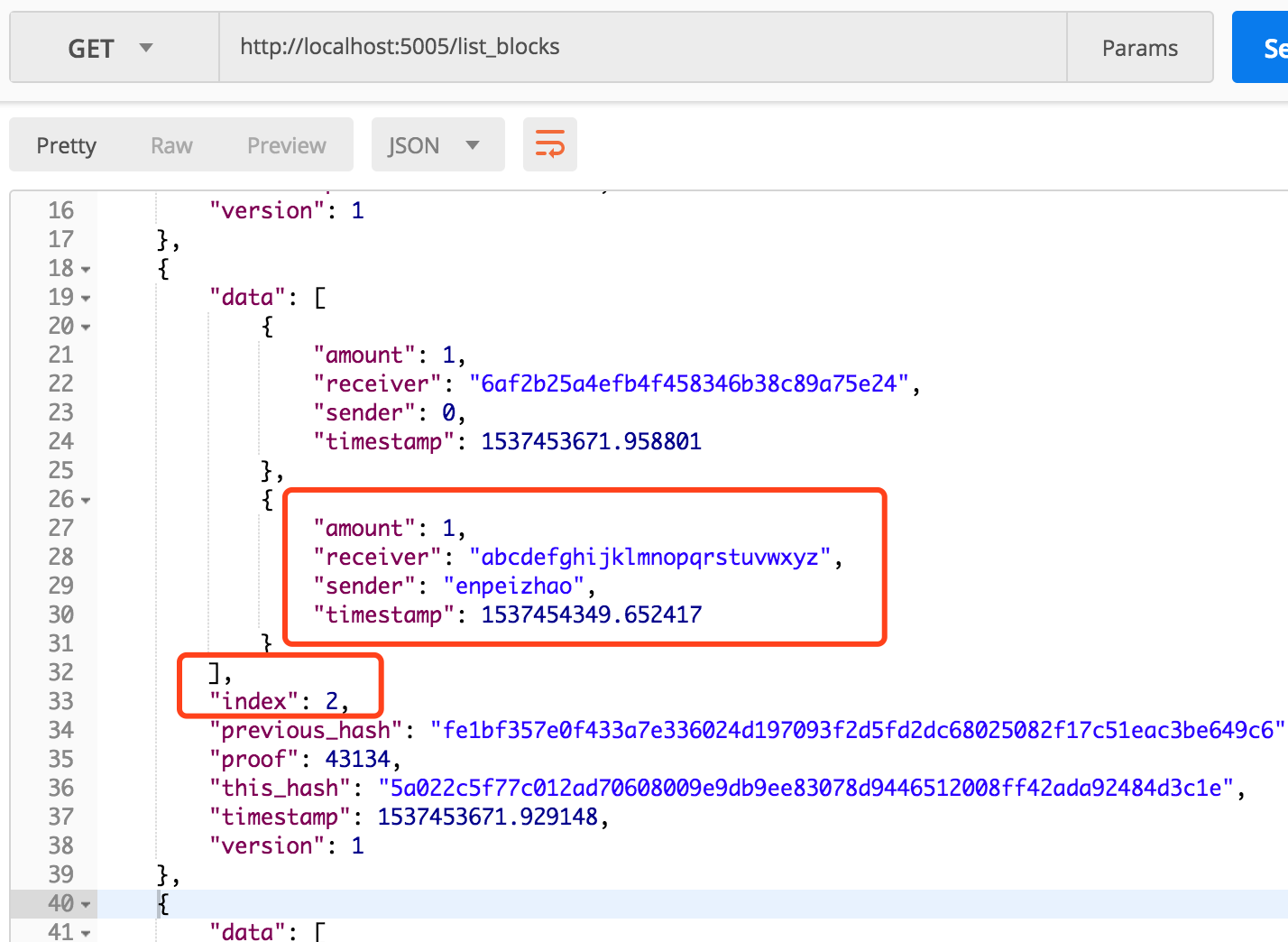Click "amount": 1 on line 27
This screenshot has width=1288, height=942.
pyautogui.click(x=388, y=528)
